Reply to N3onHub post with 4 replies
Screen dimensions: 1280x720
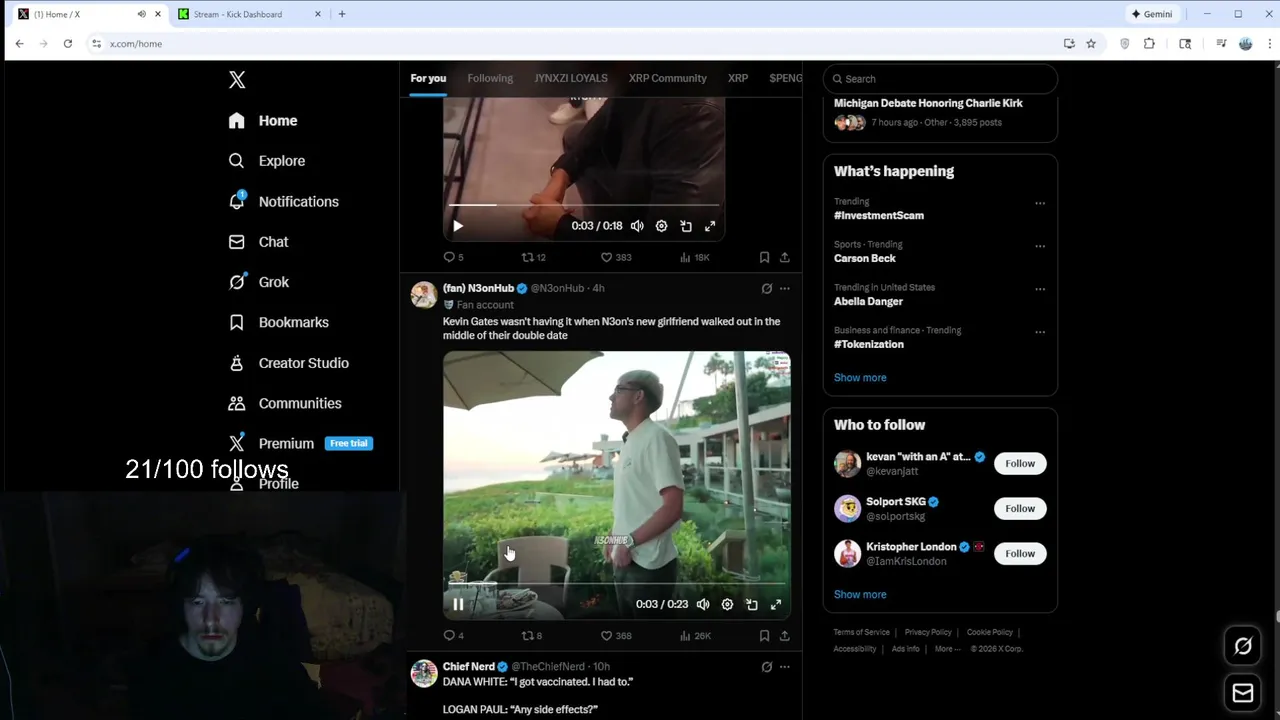(453, 635)
